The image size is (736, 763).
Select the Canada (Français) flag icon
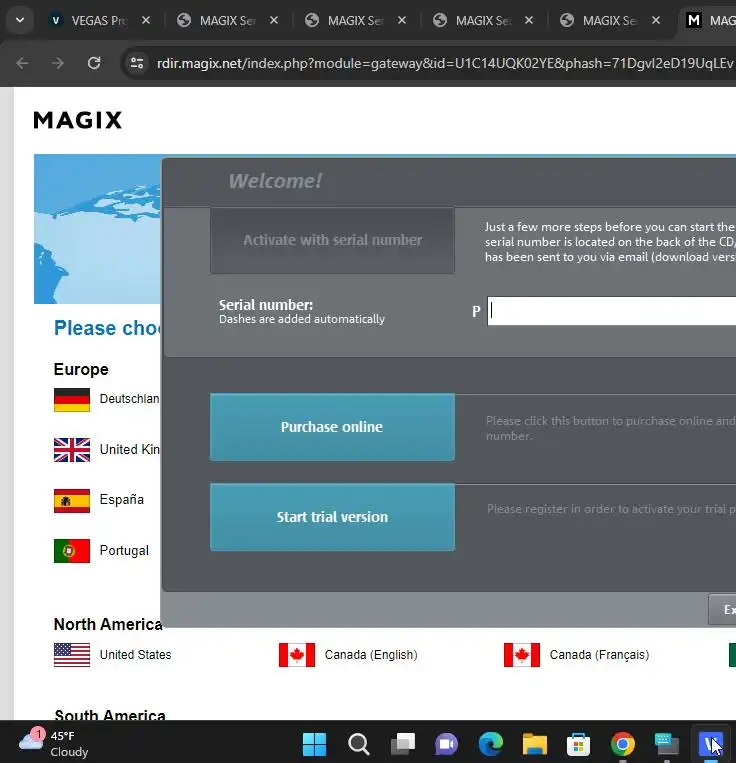click(x=522, y=655)
